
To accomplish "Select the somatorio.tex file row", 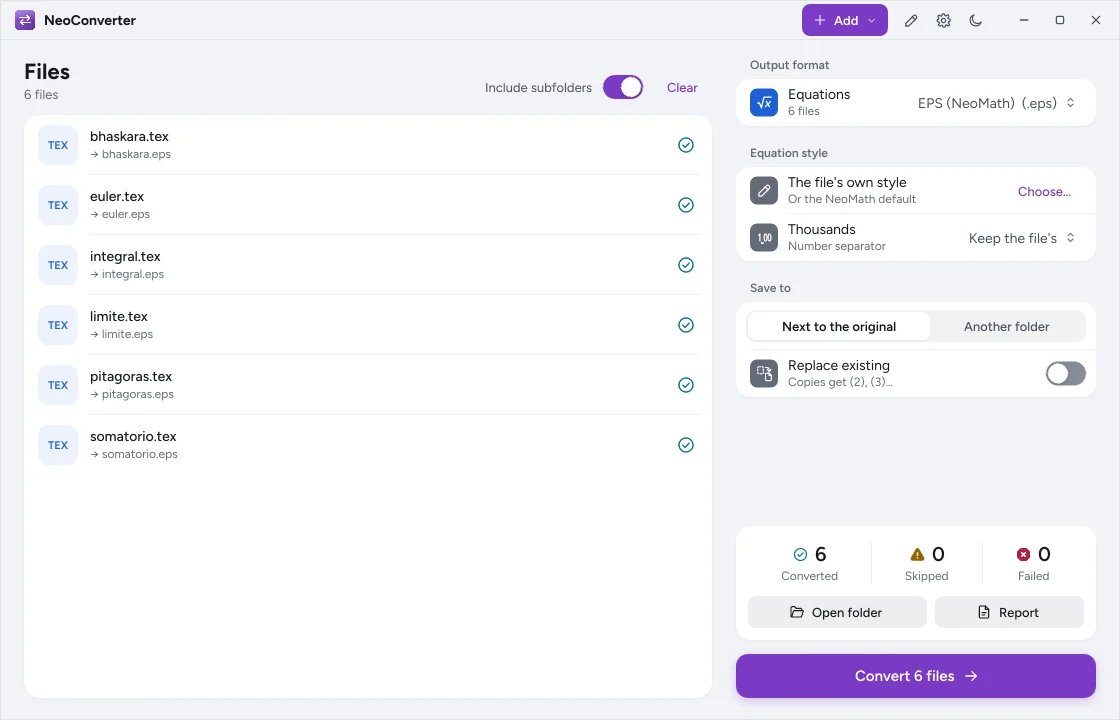I will (x=369, y=445).
